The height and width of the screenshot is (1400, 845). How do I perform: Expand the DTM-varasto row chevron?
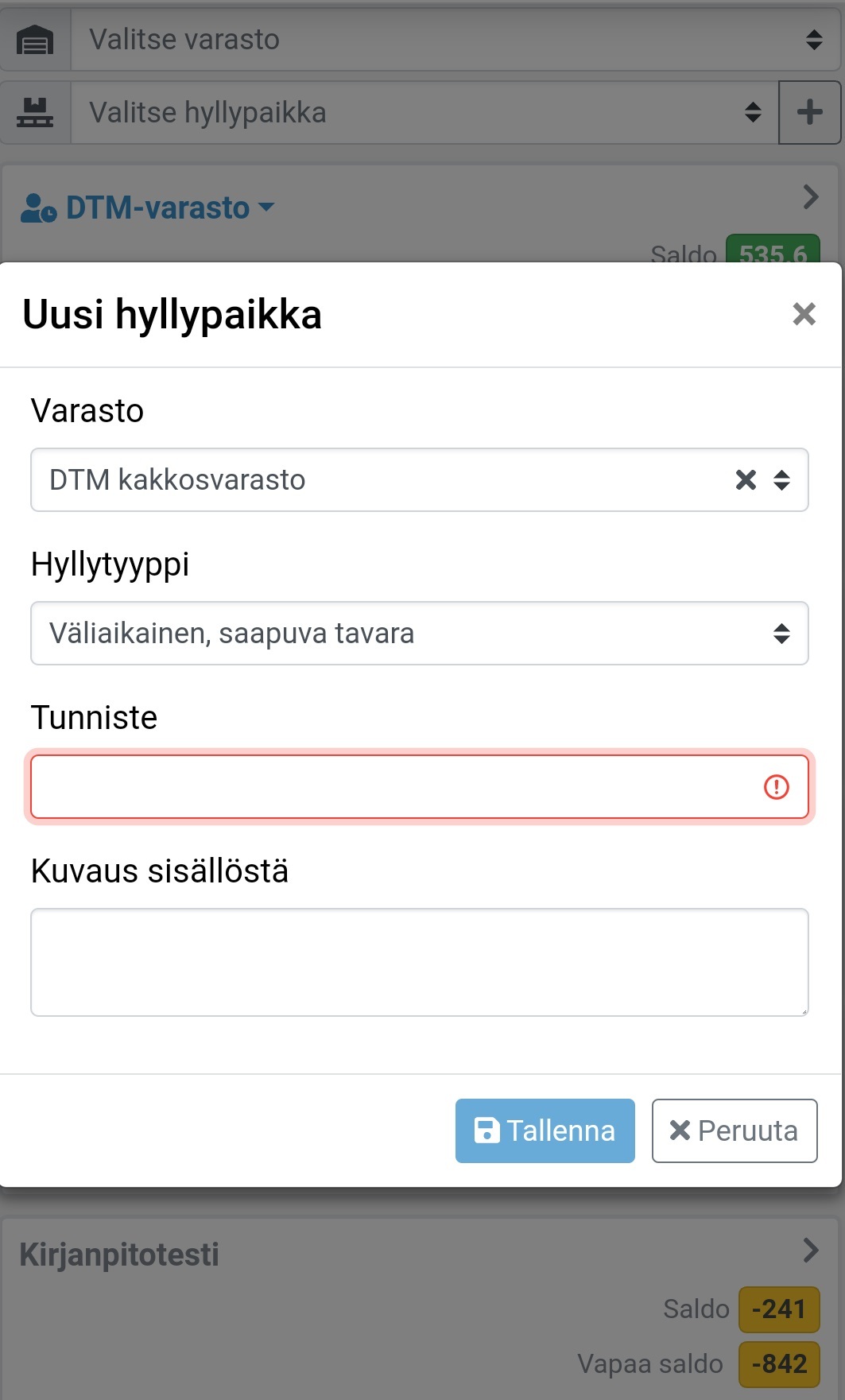coord(810,196)
